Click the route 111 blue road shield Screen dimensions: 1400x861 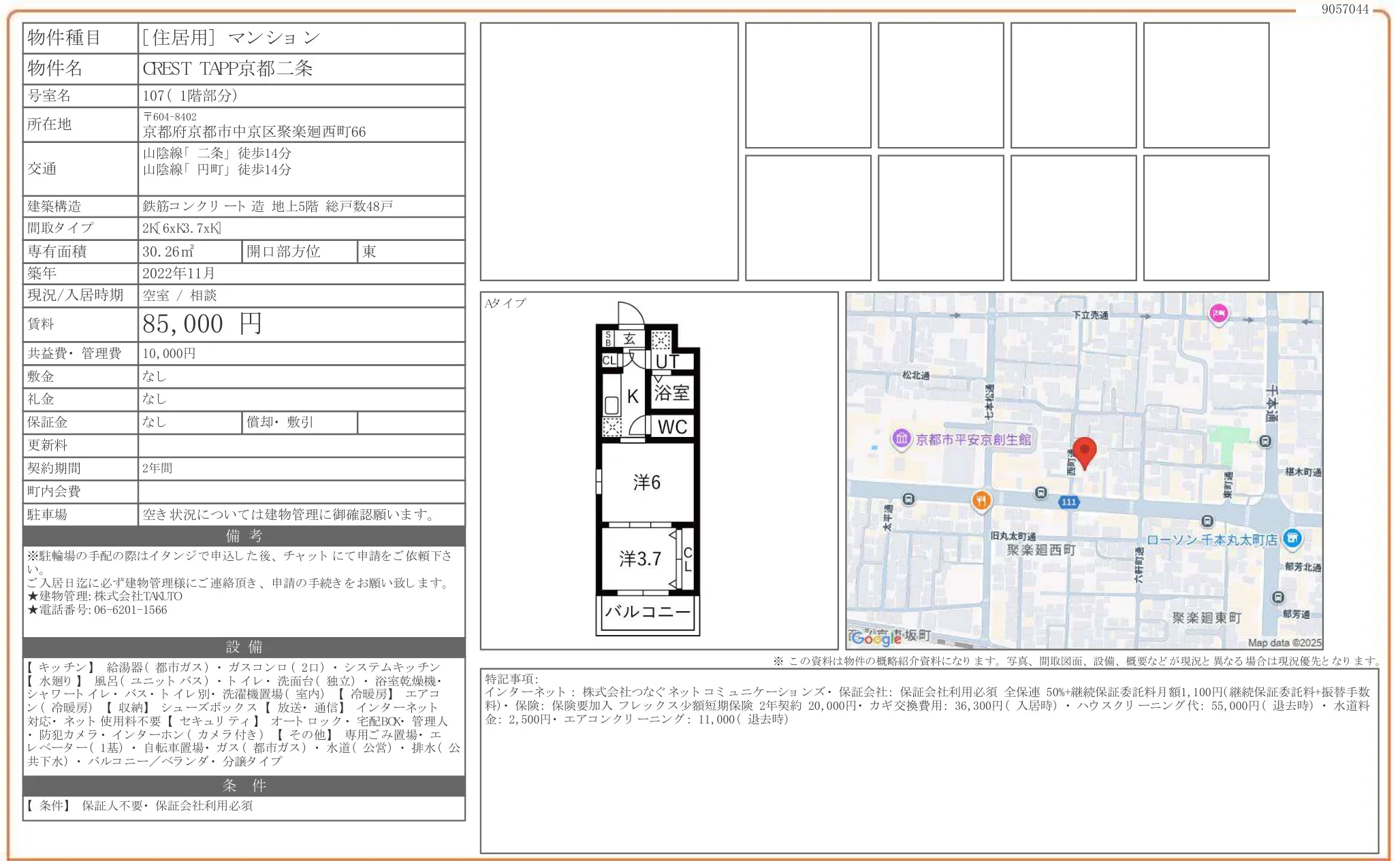[1069, 503]
